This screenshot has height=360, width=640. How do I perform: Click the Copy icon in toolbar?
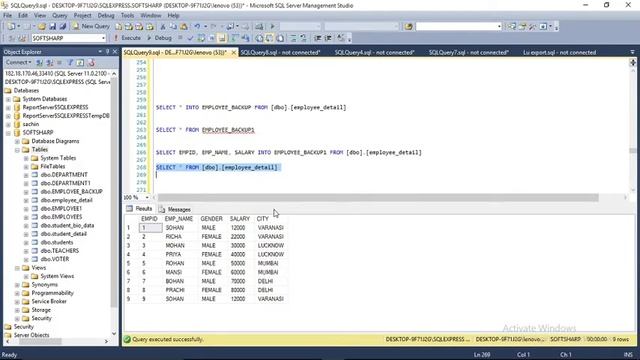pyautogui.click(x=173, y=26)
